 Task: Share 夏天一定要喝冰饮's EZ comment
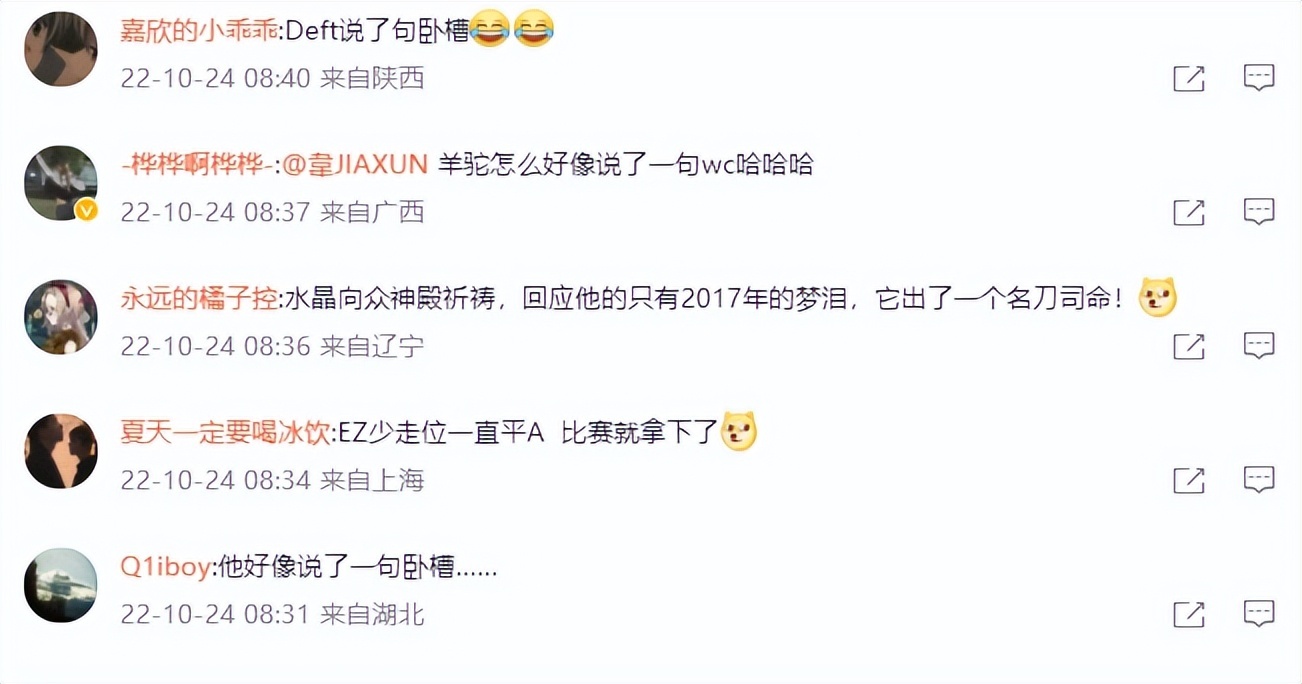tap(1188, 480)
